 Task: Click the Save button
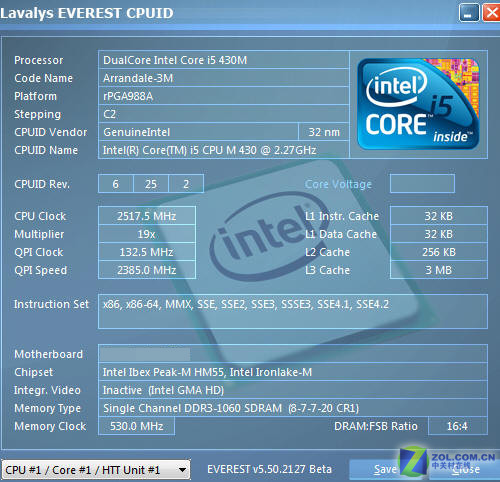[385, 469]
